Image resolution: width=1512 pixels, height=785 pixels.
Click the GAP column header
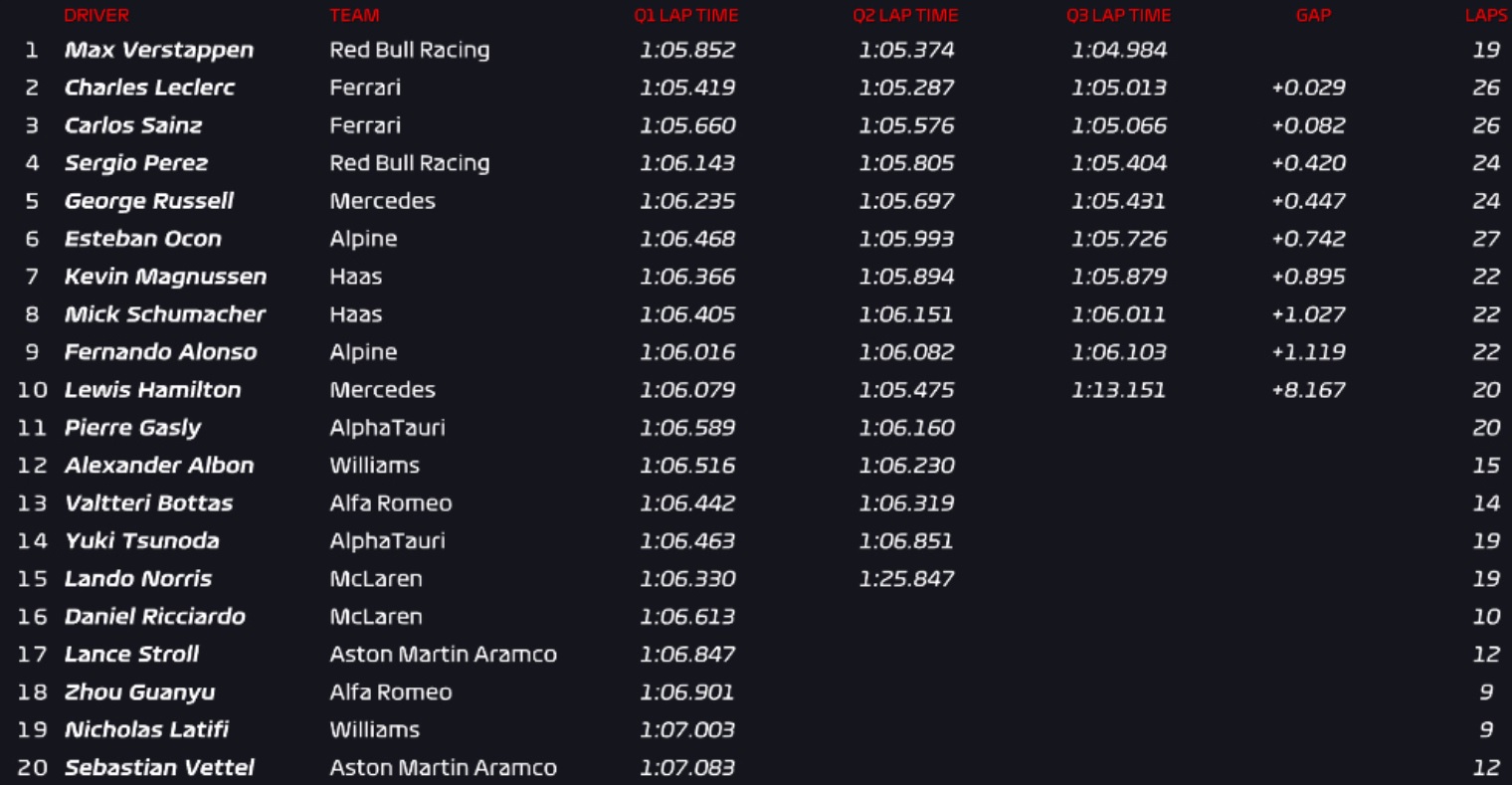pyautogui.click(x=1313, y=15)
